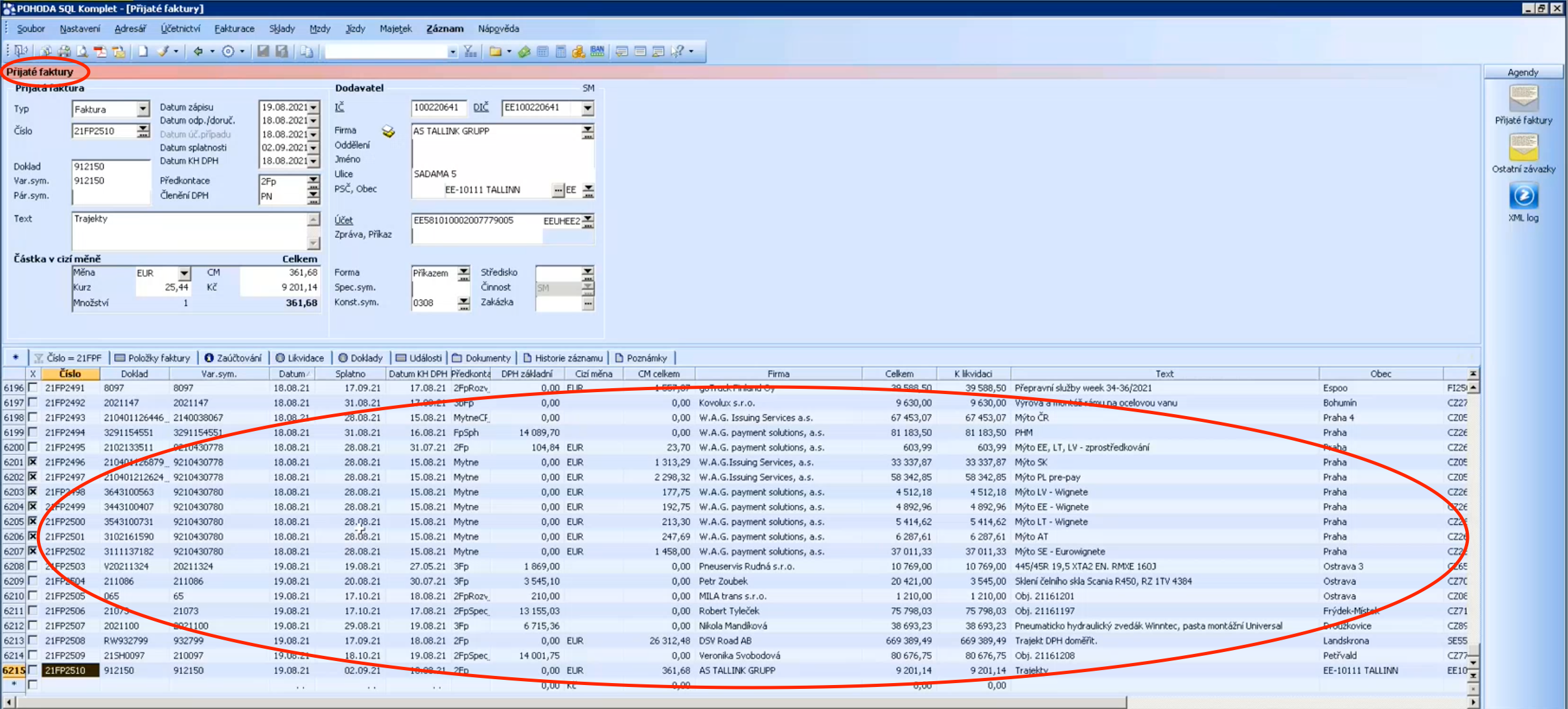
Task: Click the underlined IČ link
Action: 340,107
